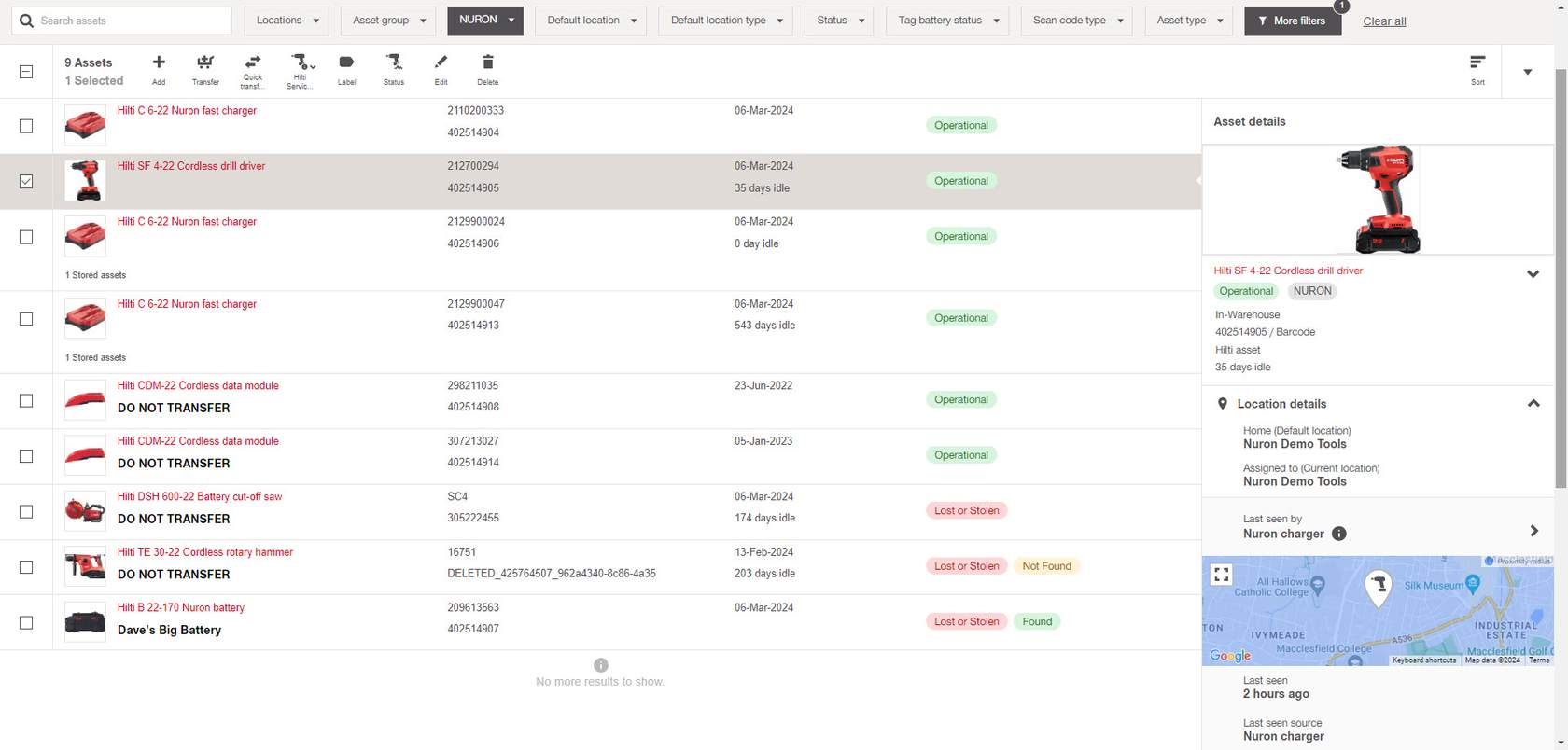Image resolution: width=1568 pixels, height=750 pixels.
Task: Click the asset details drill image
Action: pyautogui.click(x=1379, y=199)
